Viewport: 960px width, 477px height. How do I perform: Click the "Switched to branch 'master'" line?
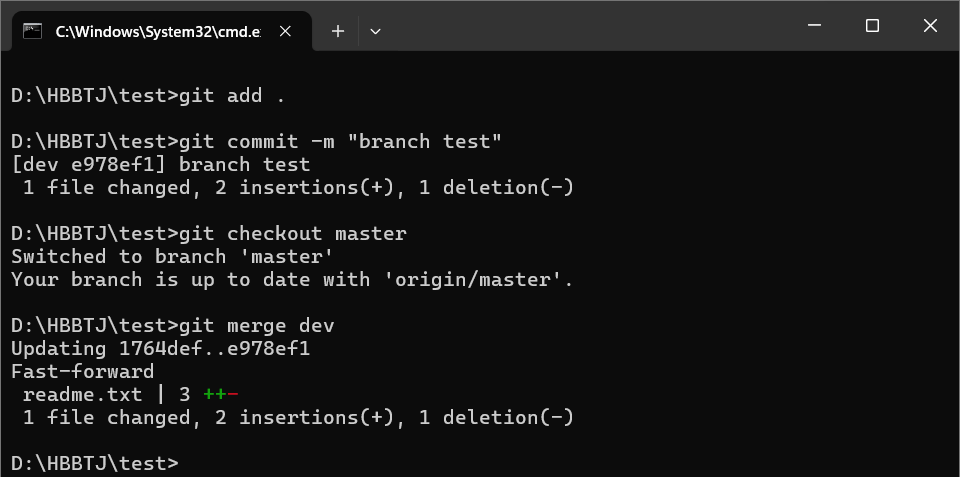click(185, 257)
